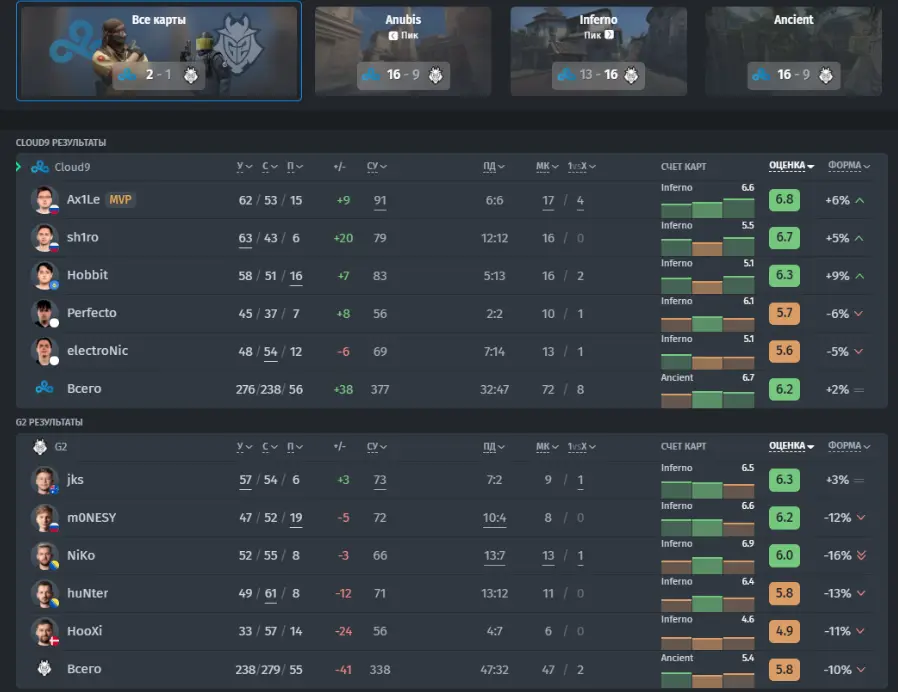Screen dimensions: 898x692
Task: Click huNter 13:12 opening duels value
Action: [494, 593]
